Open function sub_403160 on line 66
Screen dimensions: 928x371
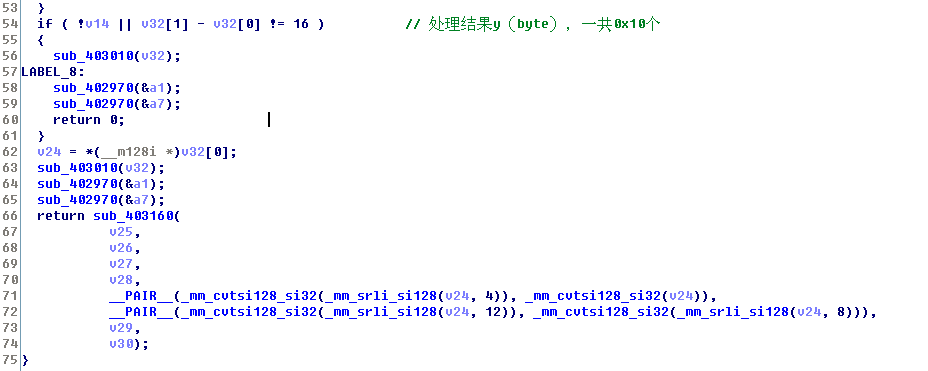(133, 216)
